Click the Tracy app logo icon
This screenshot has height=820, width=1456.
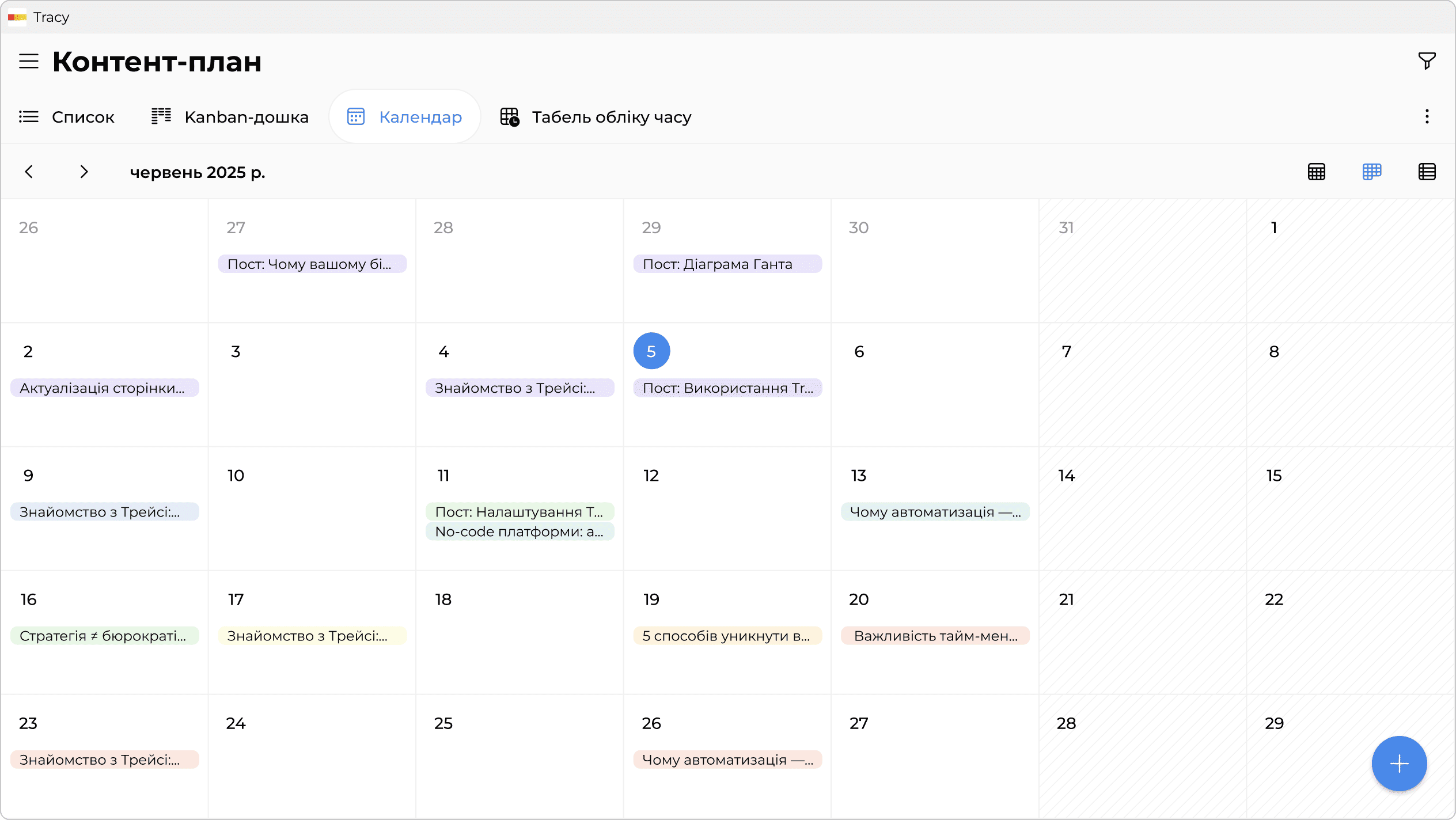pyautogui.click(x=17, y=17)
